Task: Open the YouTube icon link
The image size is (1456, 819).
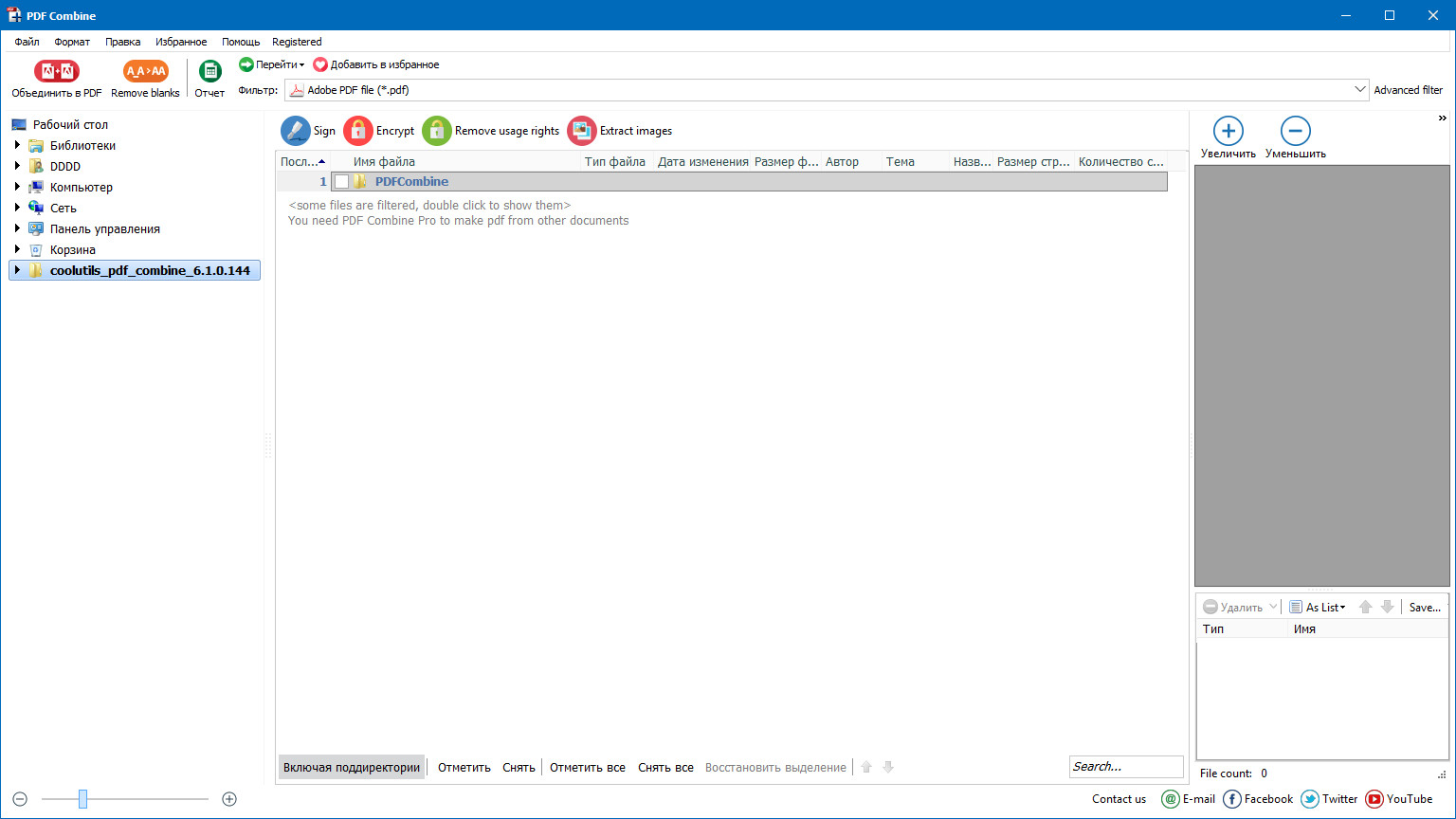Action: pos(1374,799)
